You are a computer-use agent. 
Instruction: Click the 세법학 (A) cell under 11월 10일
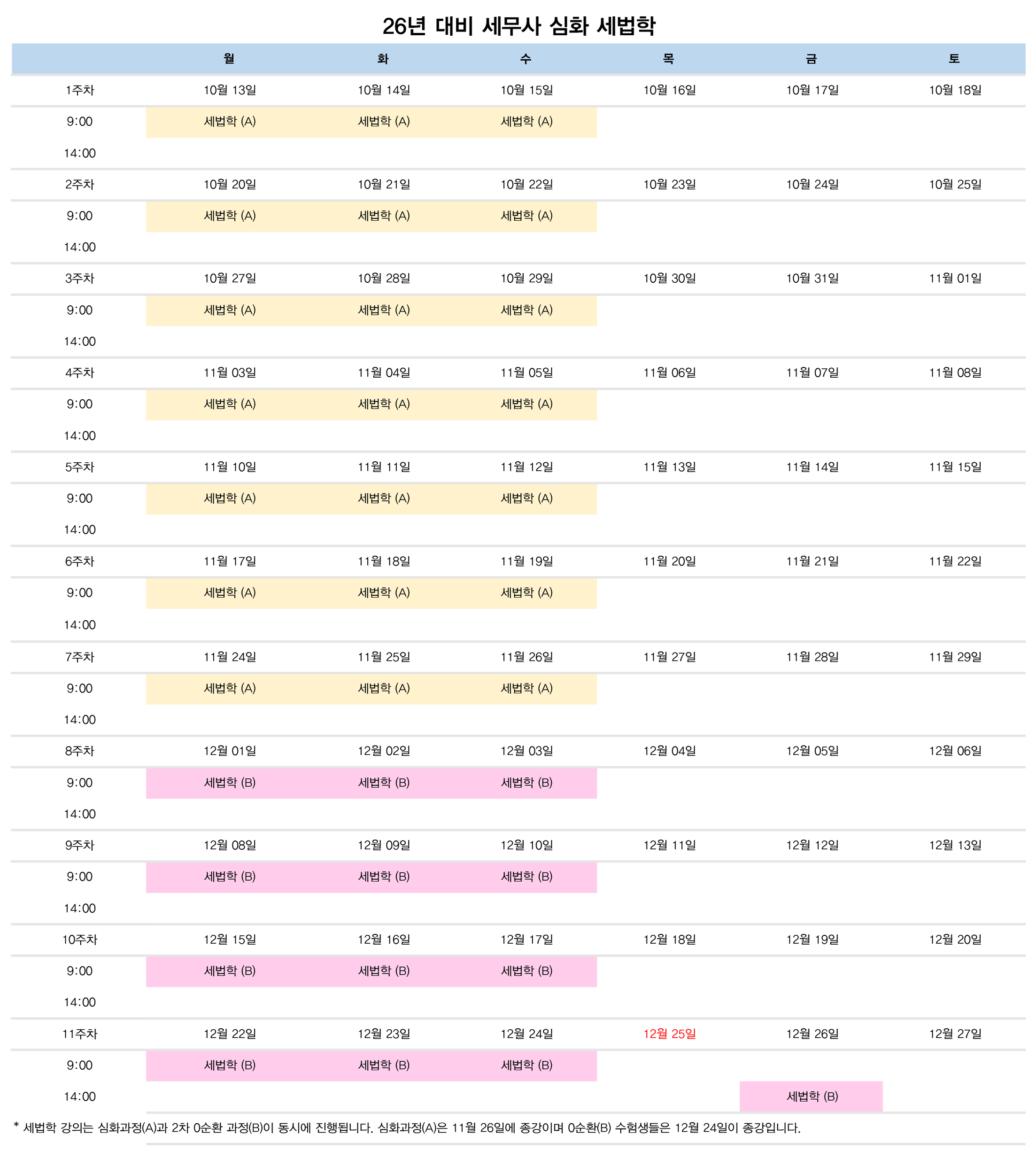[x=229, y=499]
